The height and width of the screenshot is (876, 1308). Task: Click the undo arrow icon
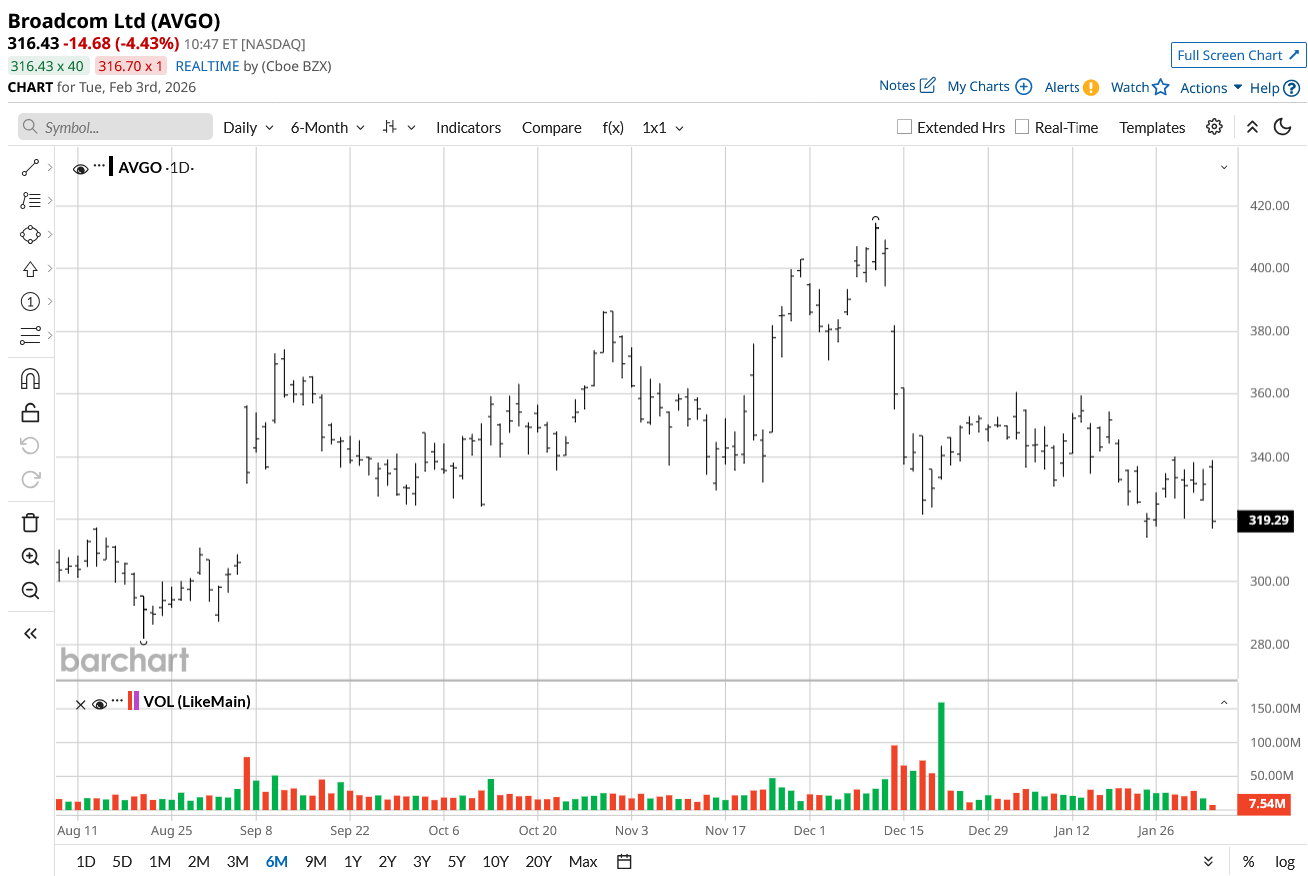30,445
